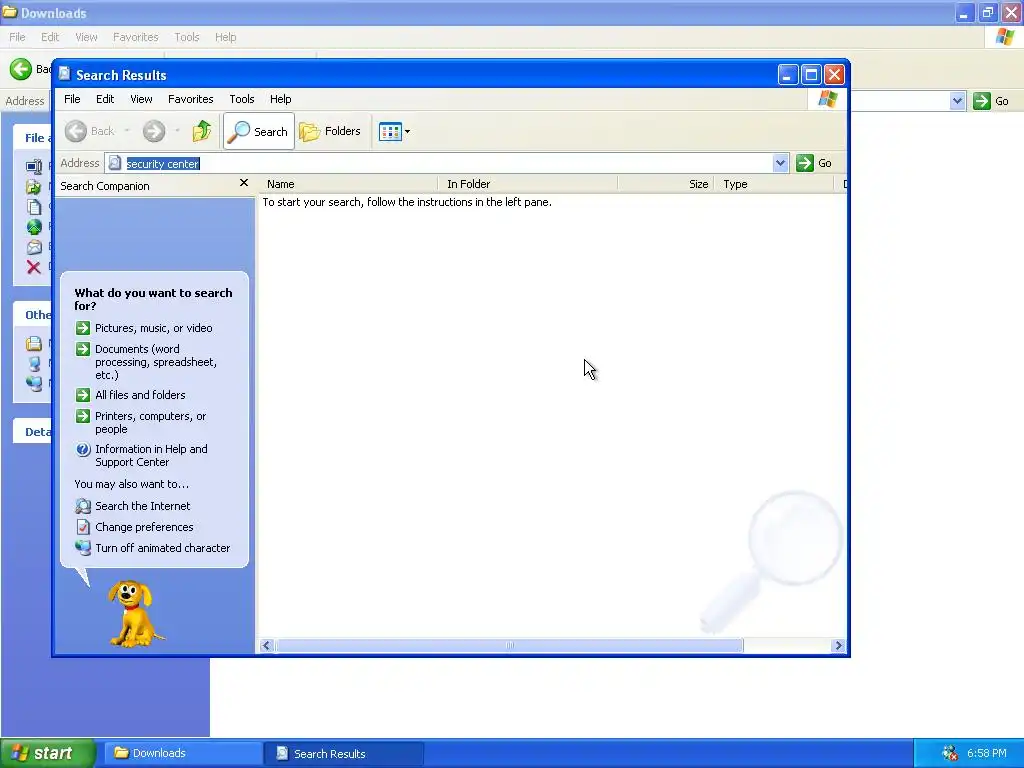The height and width of the screenshot is (768, 1024).
Task: Open Change preferences option
Action: click(x=144, y=527)
